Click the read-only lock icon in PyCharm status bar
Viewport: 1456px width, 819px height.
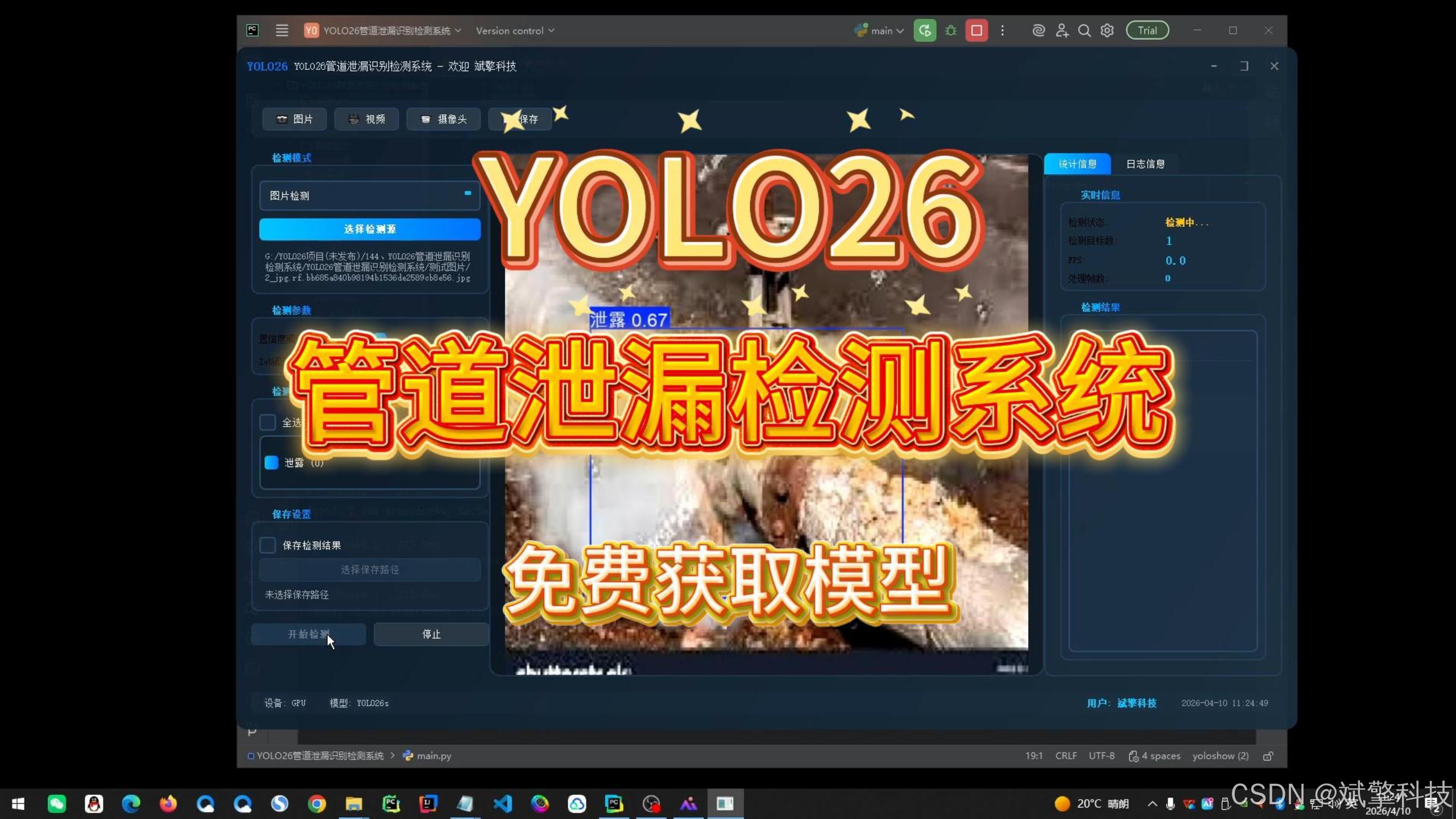pos(1268,756)
